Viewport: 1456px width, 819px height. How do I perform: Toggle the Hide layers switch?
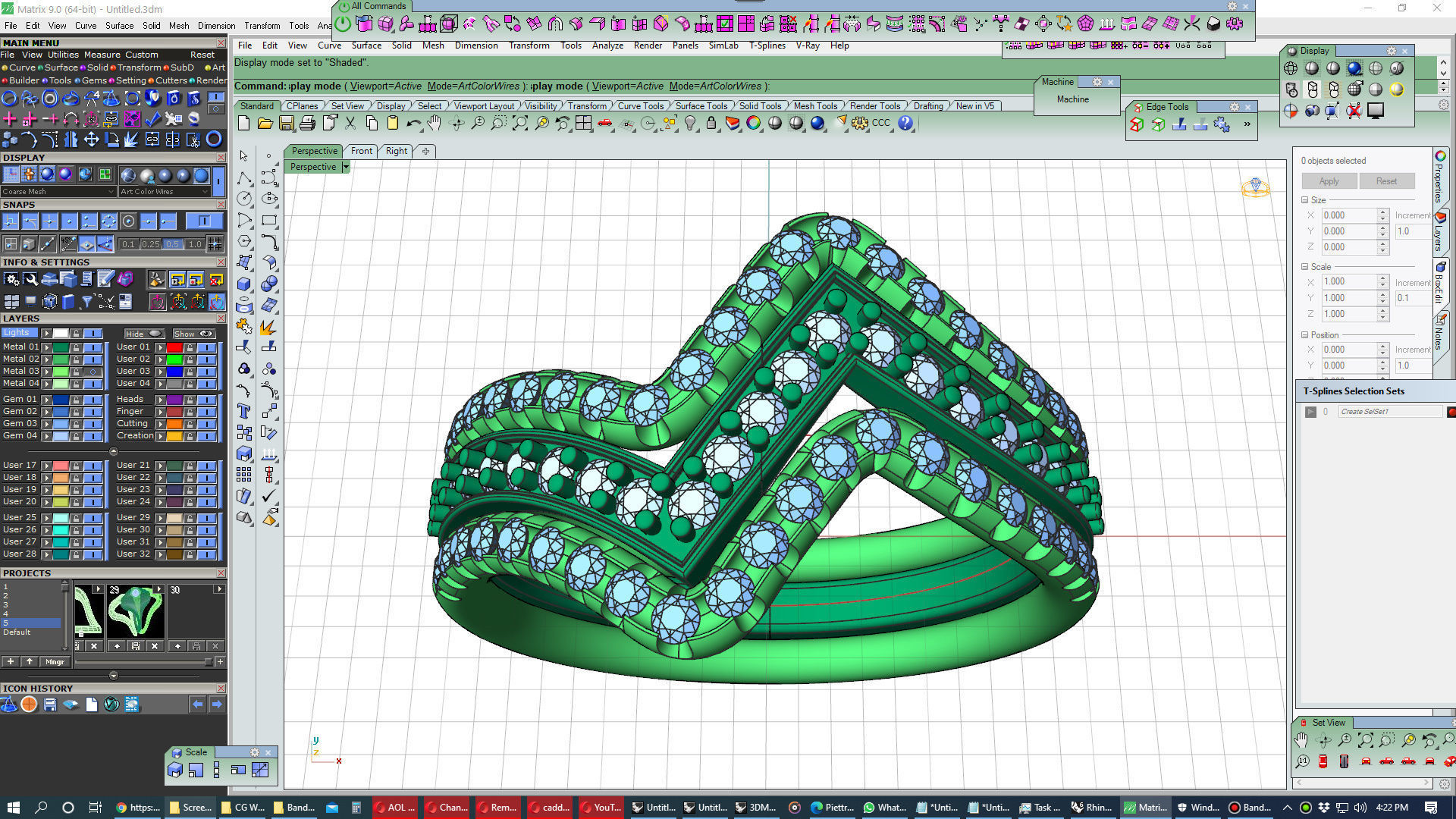tap(144, 334)
